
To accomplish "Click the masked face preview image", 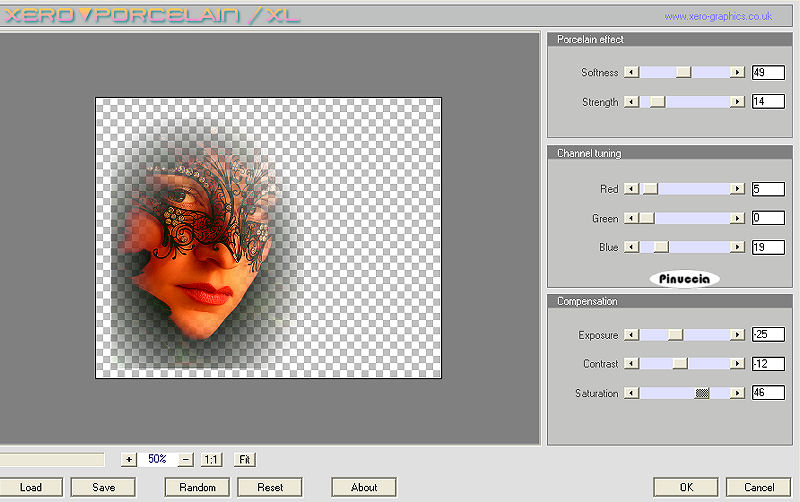I will pyautogui.click(x=268, y=238).
